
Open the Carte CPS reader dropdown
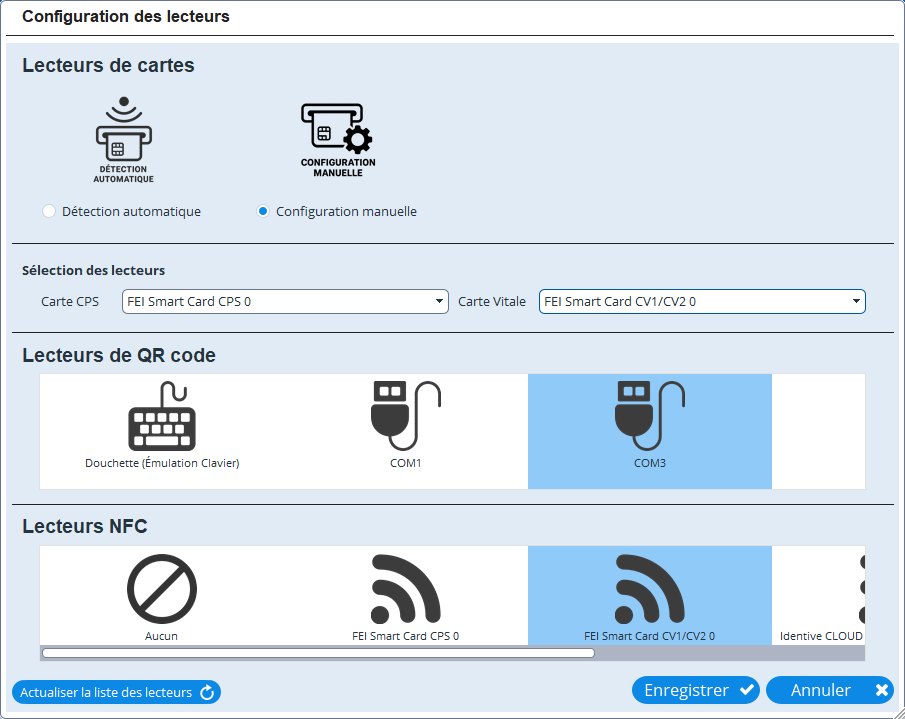[x=285, y=301]
